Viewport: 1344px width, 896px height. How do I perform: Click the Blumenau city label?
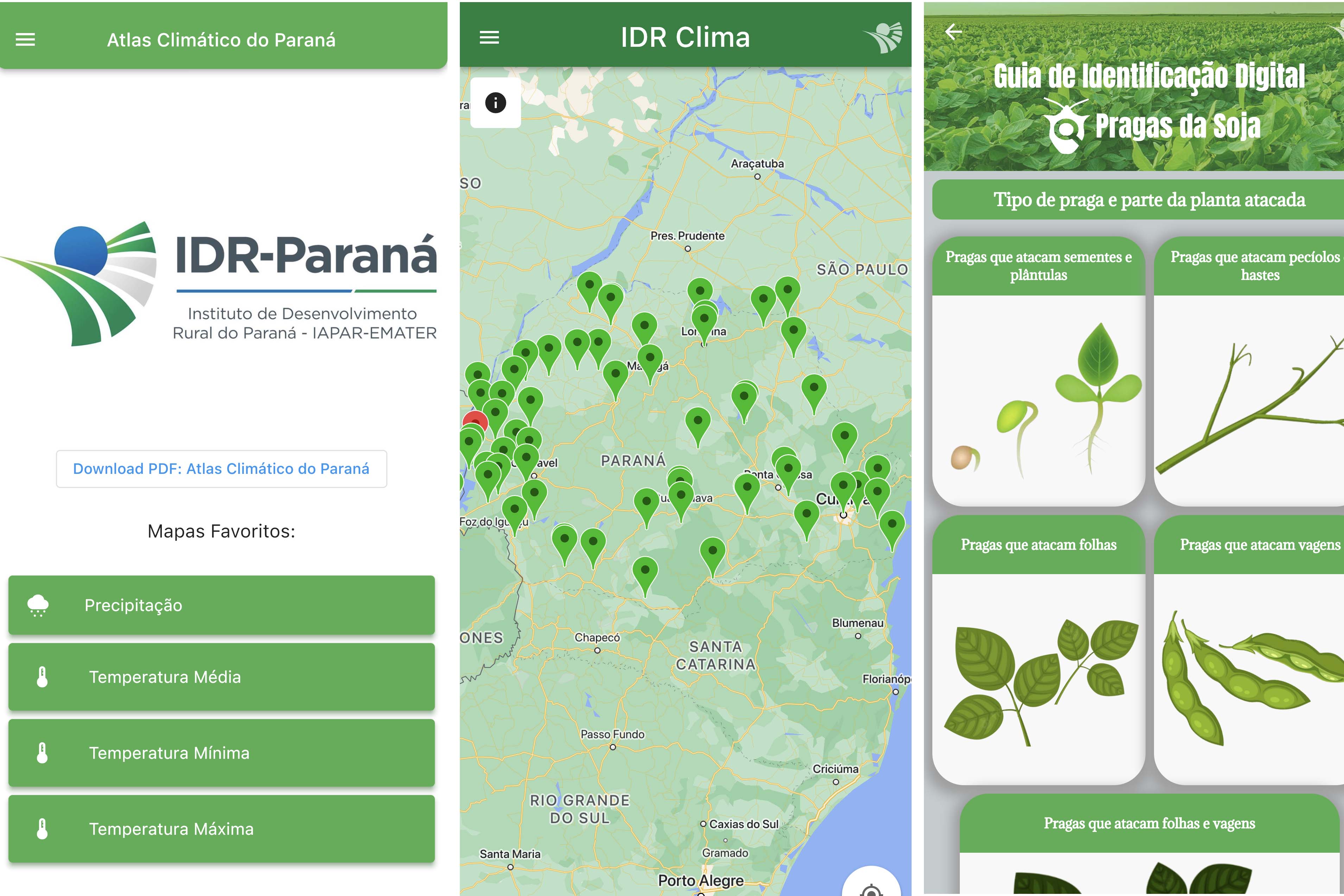(x=858, y=623)
